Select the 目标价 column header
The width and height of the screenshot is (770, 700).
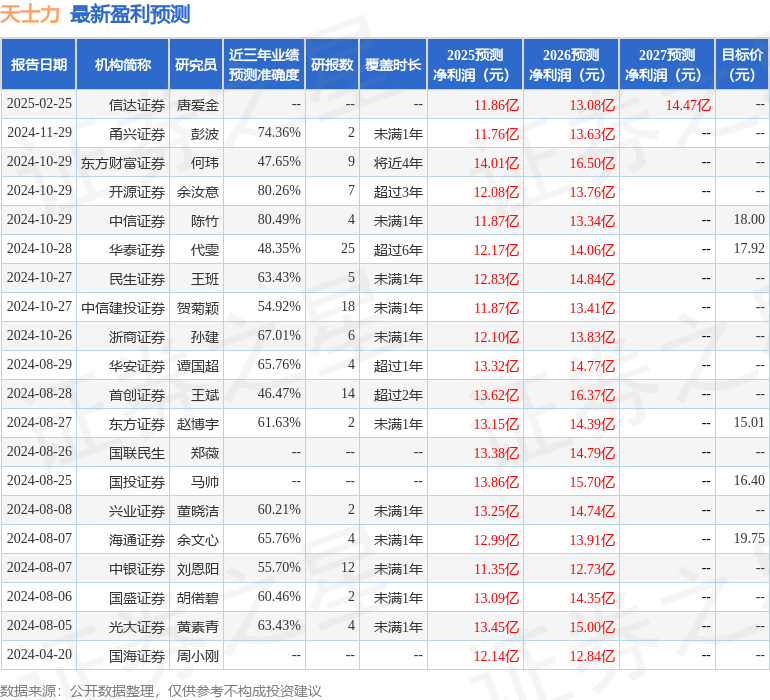[742, 64]
